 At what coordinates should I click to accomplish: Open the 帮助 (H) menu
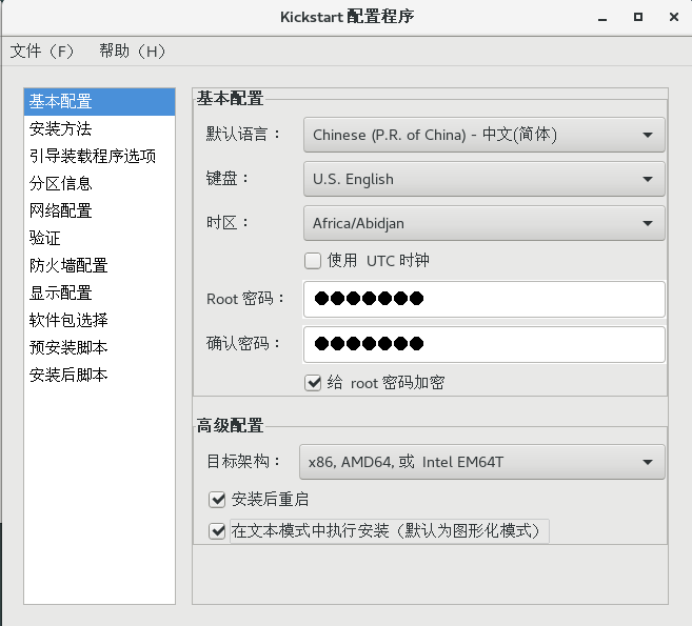(132, 51)
